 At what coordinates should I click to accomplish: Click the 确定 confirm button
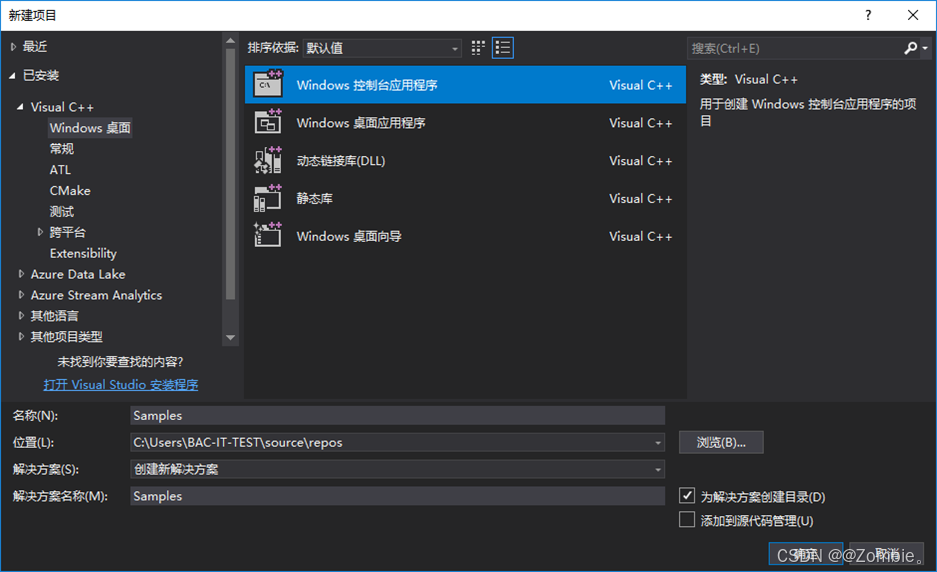[806, 553]
